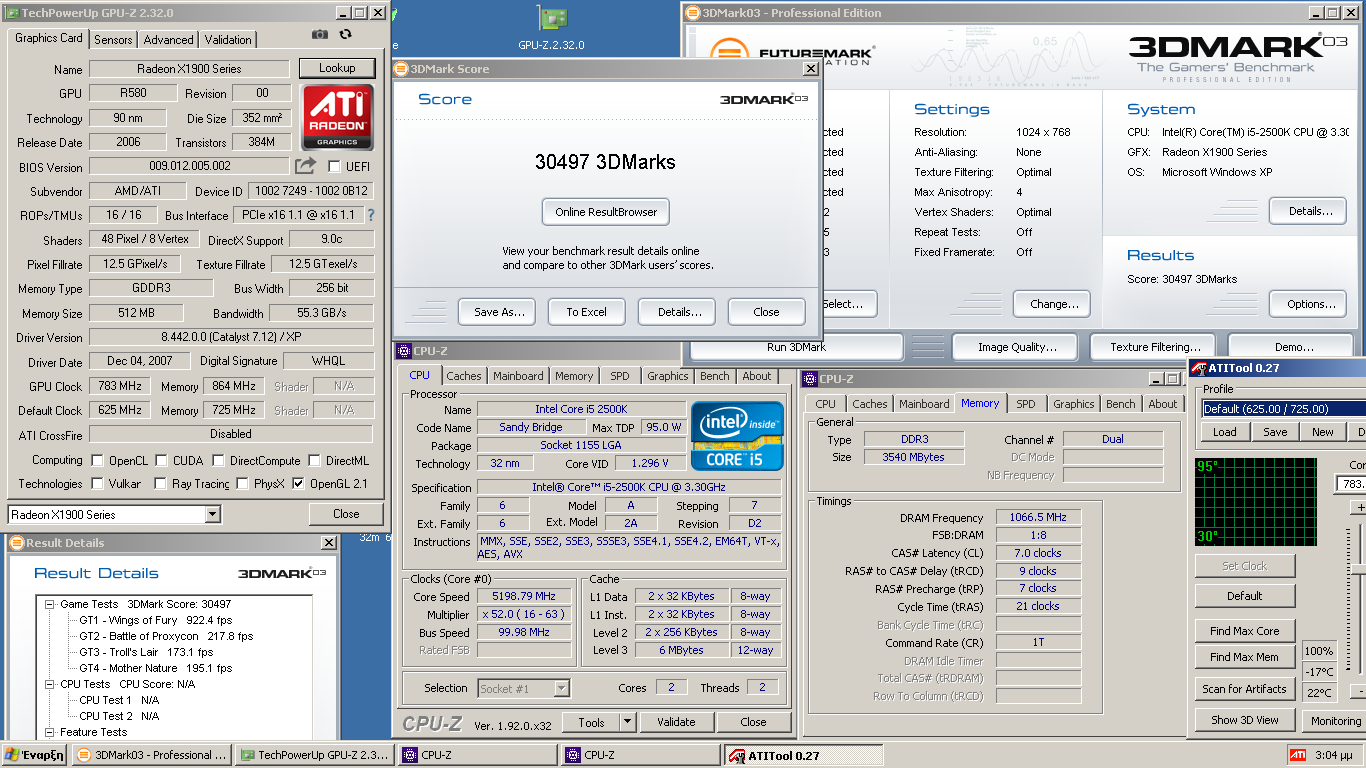Switch to the GPU-Z Validation tab
The width and height of the screenshot is (1366, 768).
point(228,40)
